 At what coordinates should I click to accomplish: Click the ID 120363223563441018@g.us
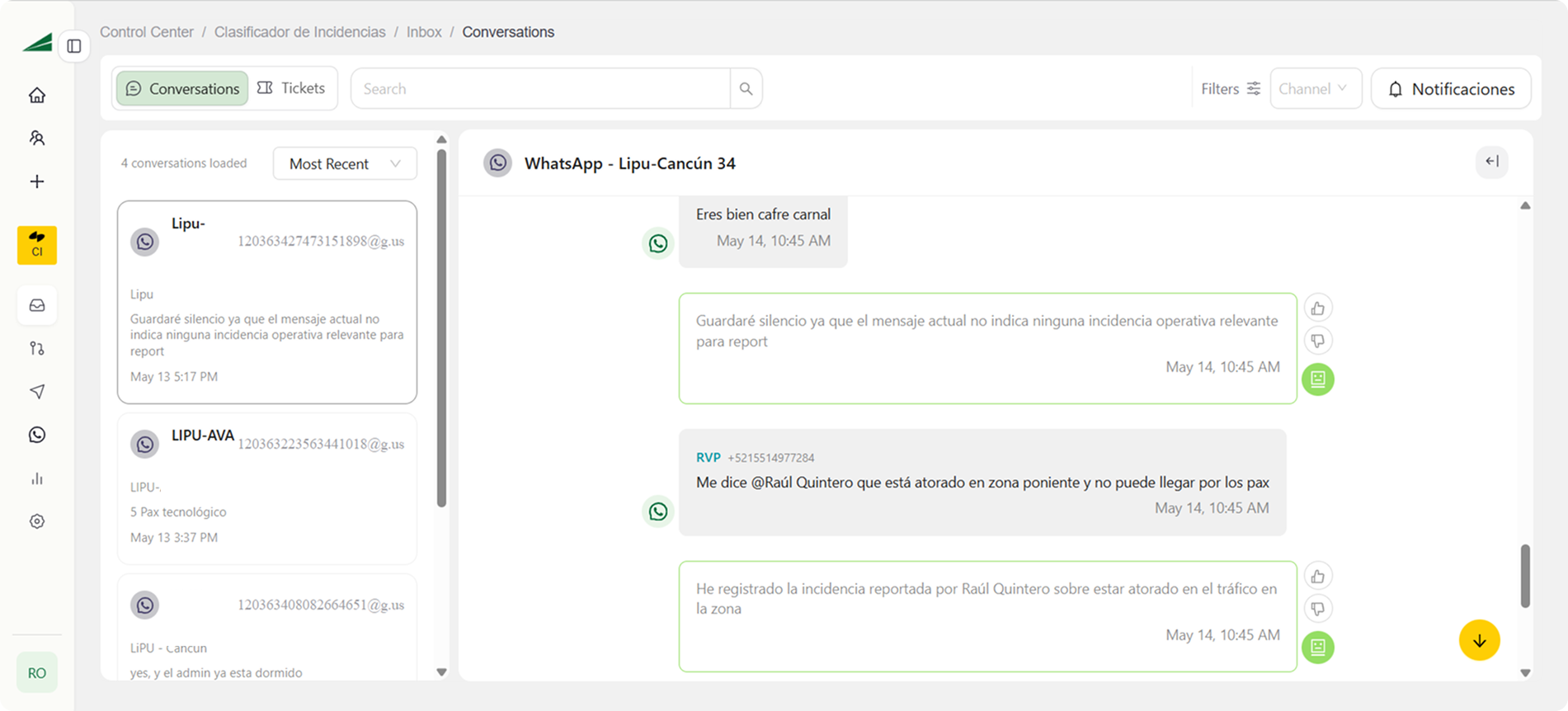(321, 445)
